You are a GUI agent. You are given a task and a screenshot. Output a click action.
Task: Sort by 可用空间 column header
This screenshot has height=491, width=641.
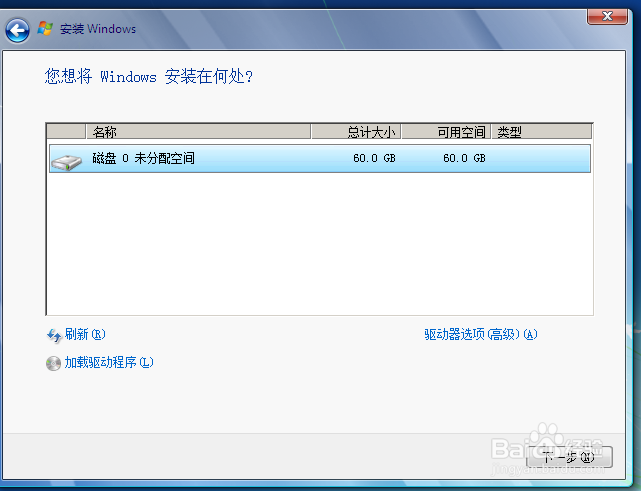pyautogui.click(x=446, y=132)
